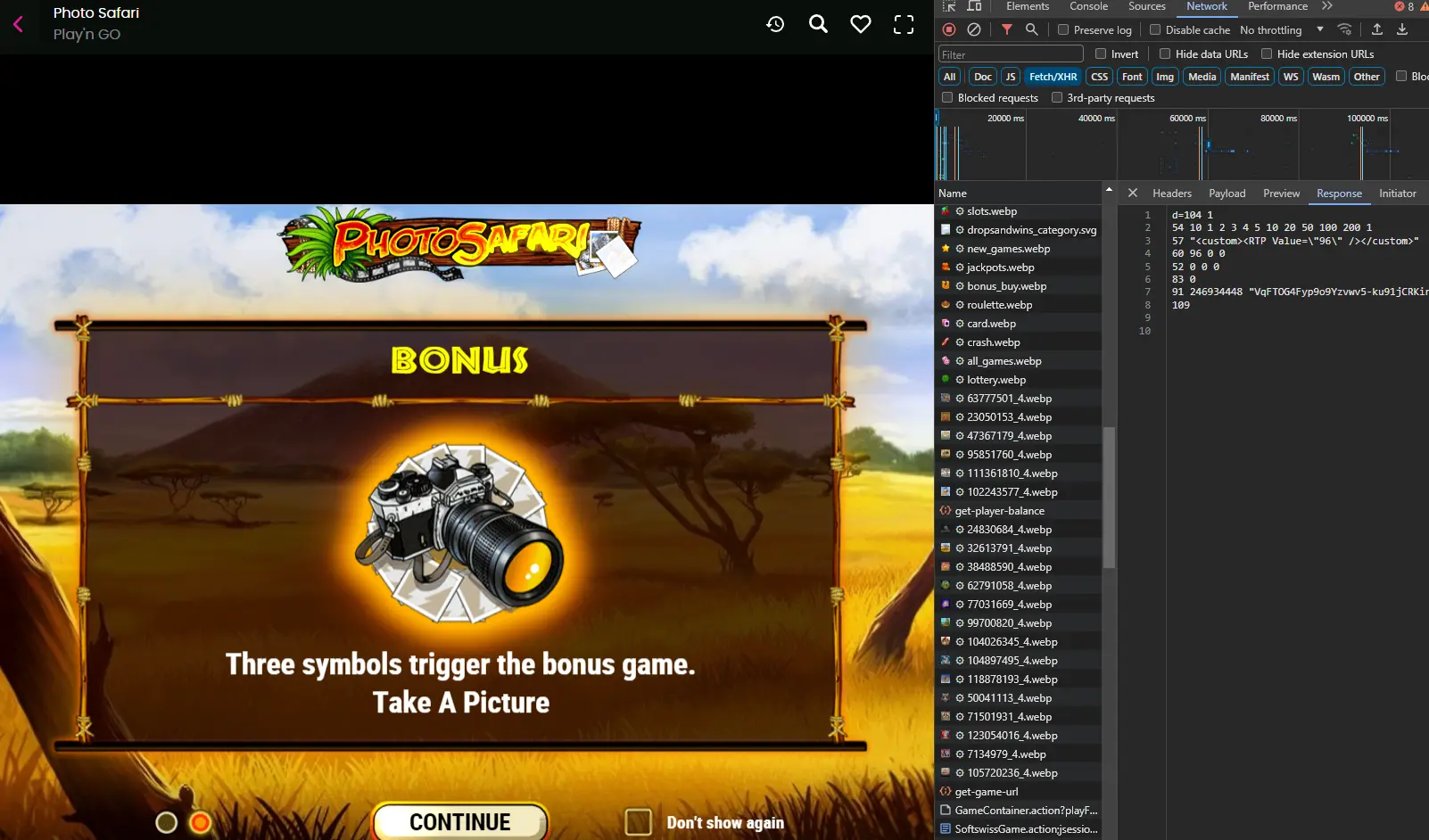Viewport: 1429px width, 840px height.
Task: Select the jackpots.webp request
Action: (1018, 268)
